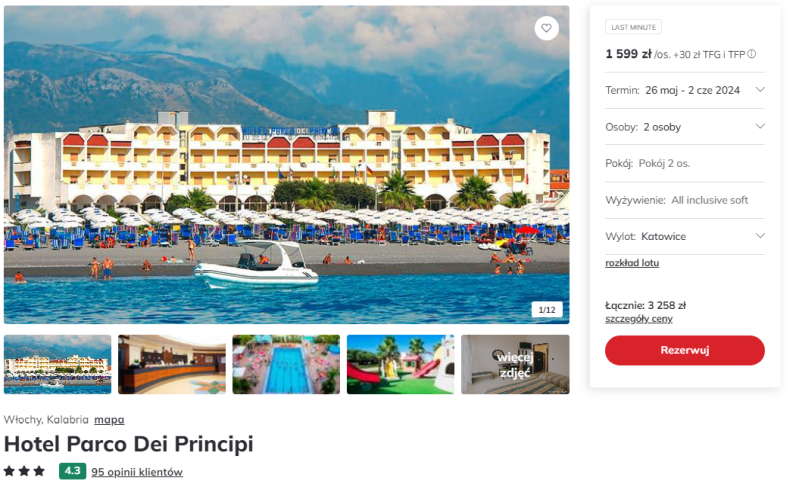Select the swimming pool thumbnail
The width and height of the screenshot is (790, 484).
click(286, 364)
